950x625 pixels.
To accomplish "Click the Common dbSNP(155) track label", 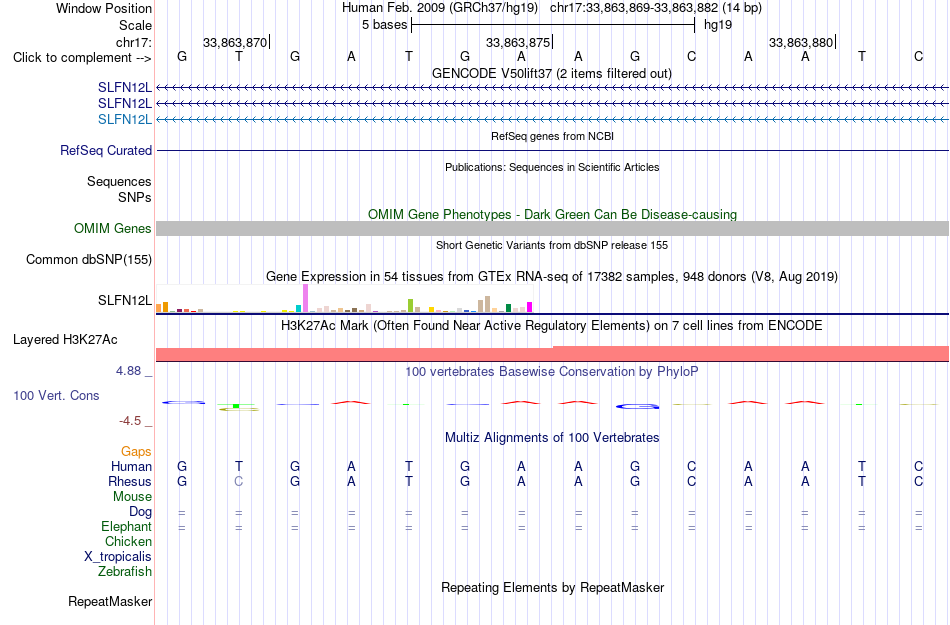I will click(x=88, y=259).
